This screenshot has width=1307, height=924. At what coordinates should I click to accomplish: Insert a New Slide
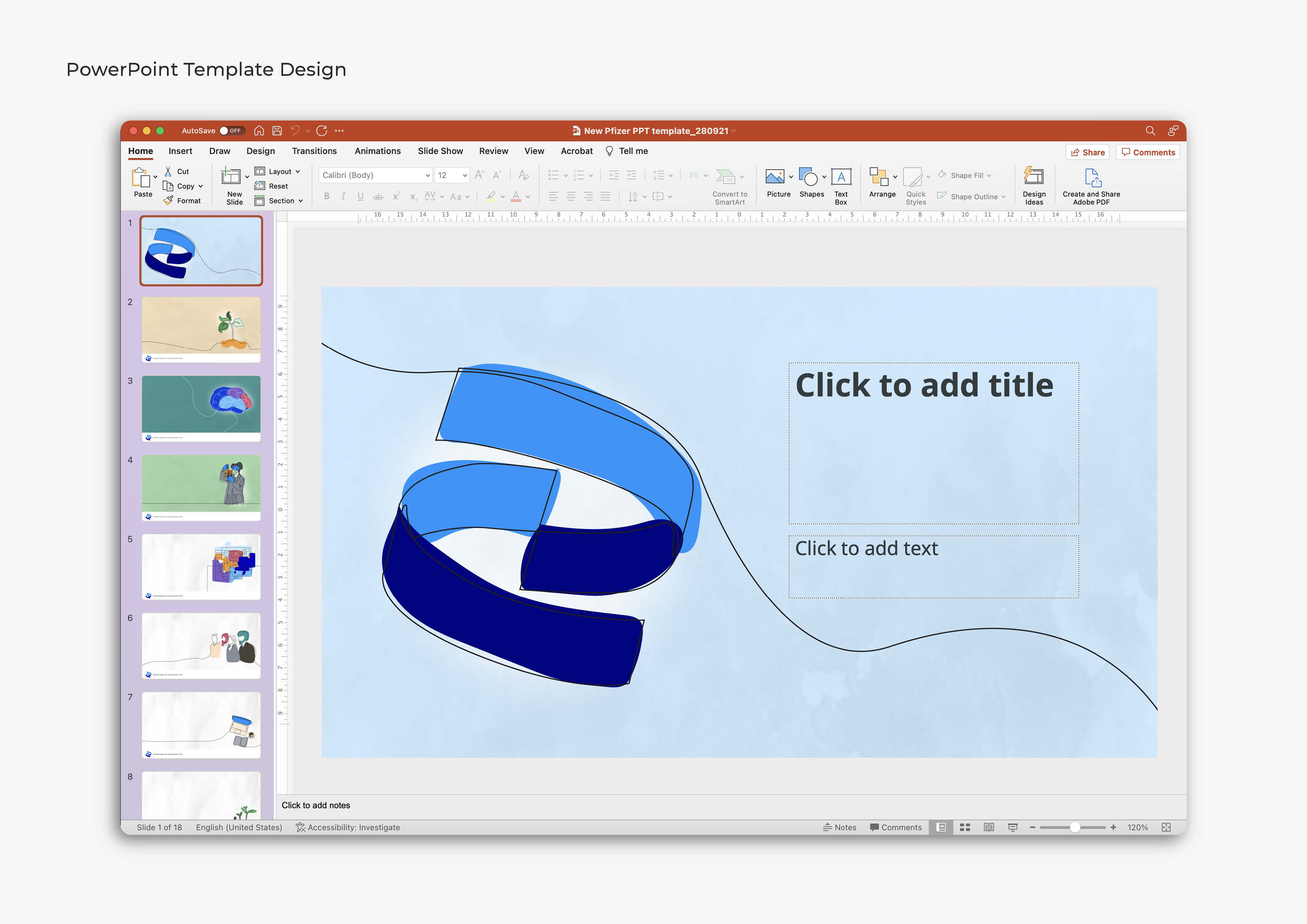pyautogui.click(x=234, y=185)
